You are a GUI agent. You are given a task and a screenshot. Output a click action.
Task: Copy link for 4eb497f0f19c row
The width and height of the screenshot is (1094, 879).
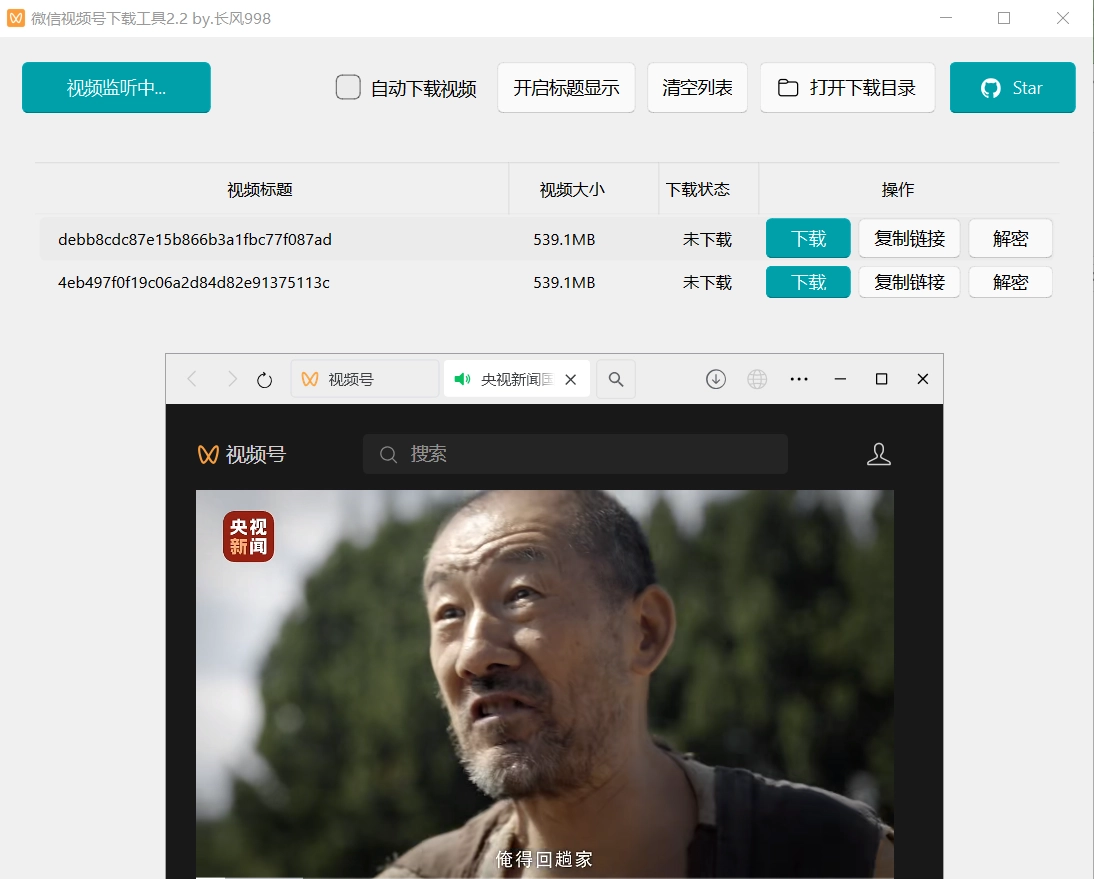tap(909, 282)
